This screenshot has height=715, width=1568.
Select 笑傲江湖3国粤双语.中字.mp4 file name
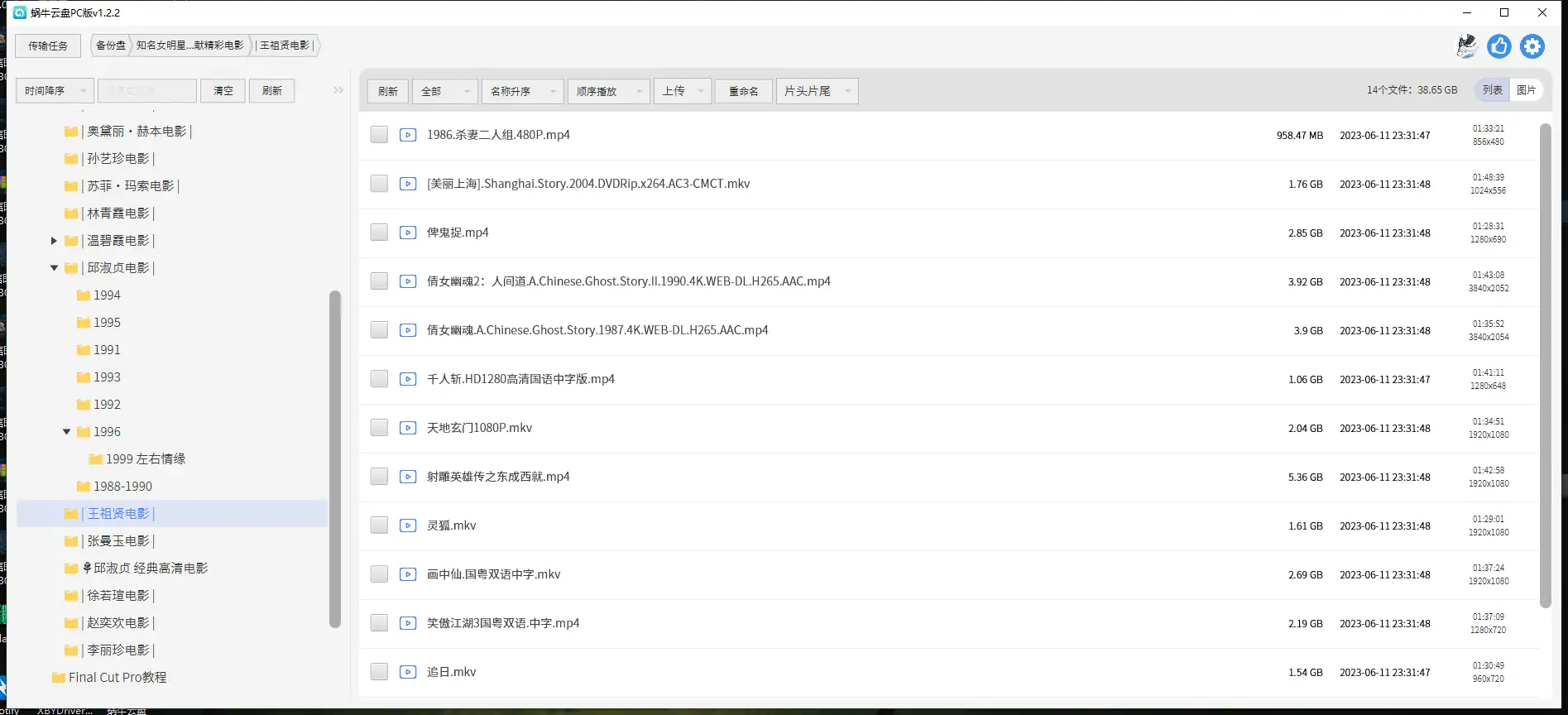click(503, 623)
